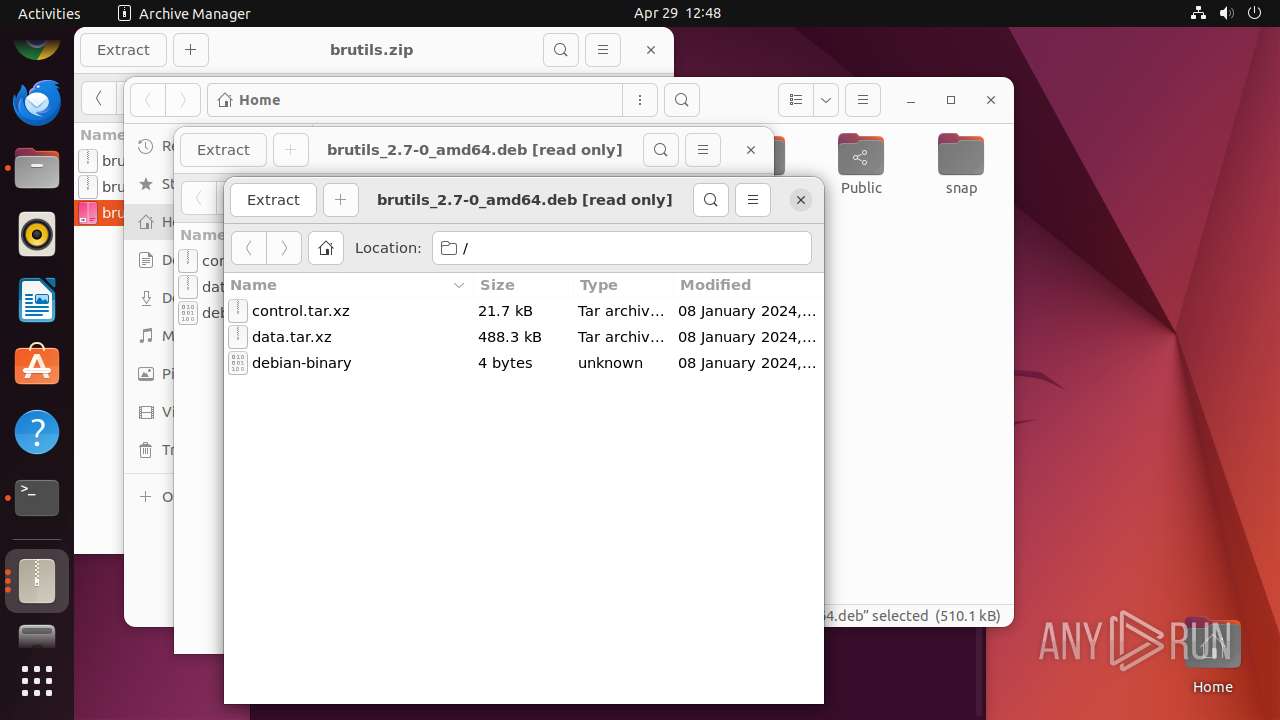Go forward in front archive window

click(284, 248)
